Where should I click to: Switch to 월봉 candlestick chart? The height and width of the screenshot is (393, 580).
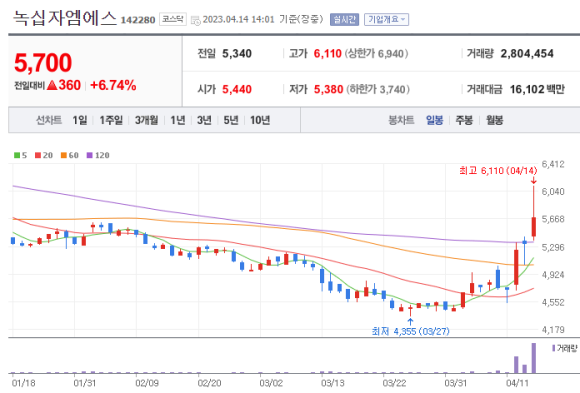pyautogui.click(x=494, y=120)
